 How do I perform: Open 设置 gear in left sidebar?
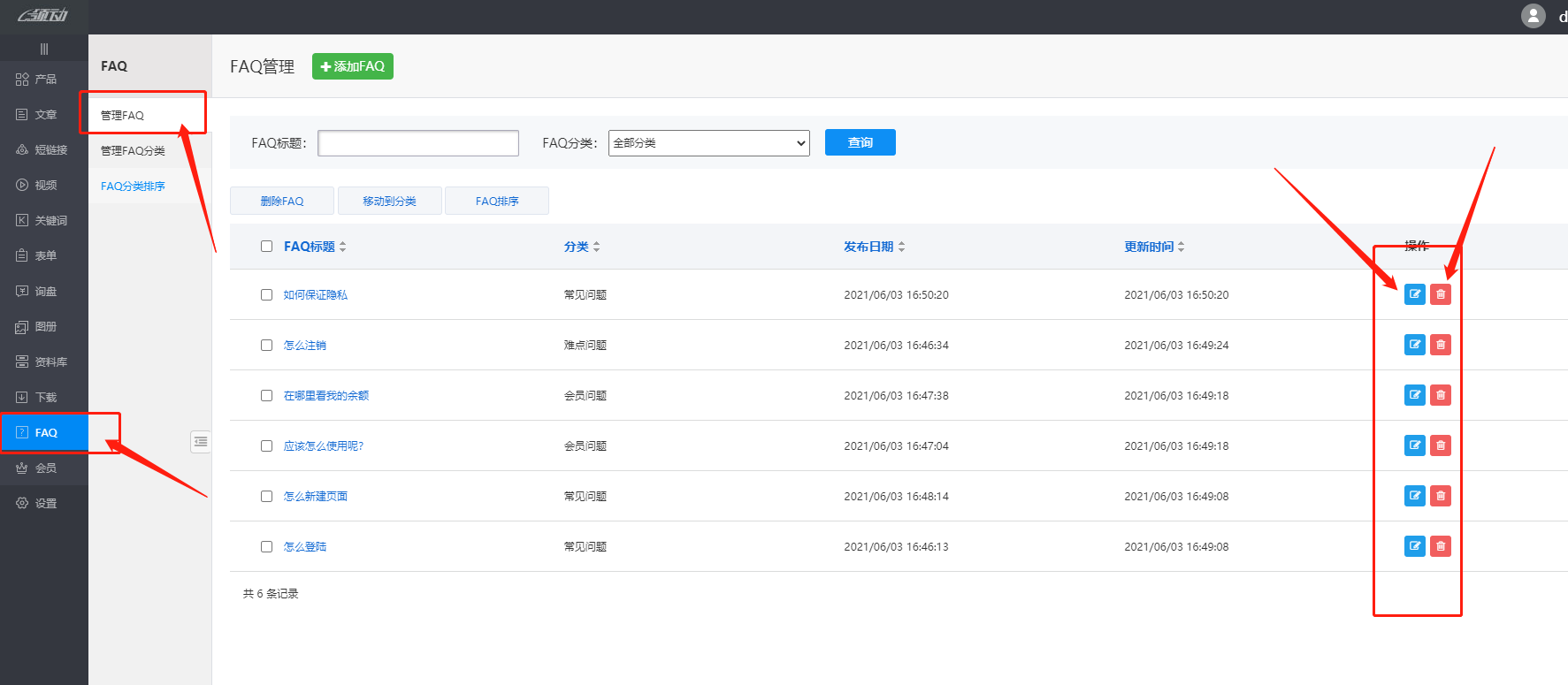pos(23,503)
